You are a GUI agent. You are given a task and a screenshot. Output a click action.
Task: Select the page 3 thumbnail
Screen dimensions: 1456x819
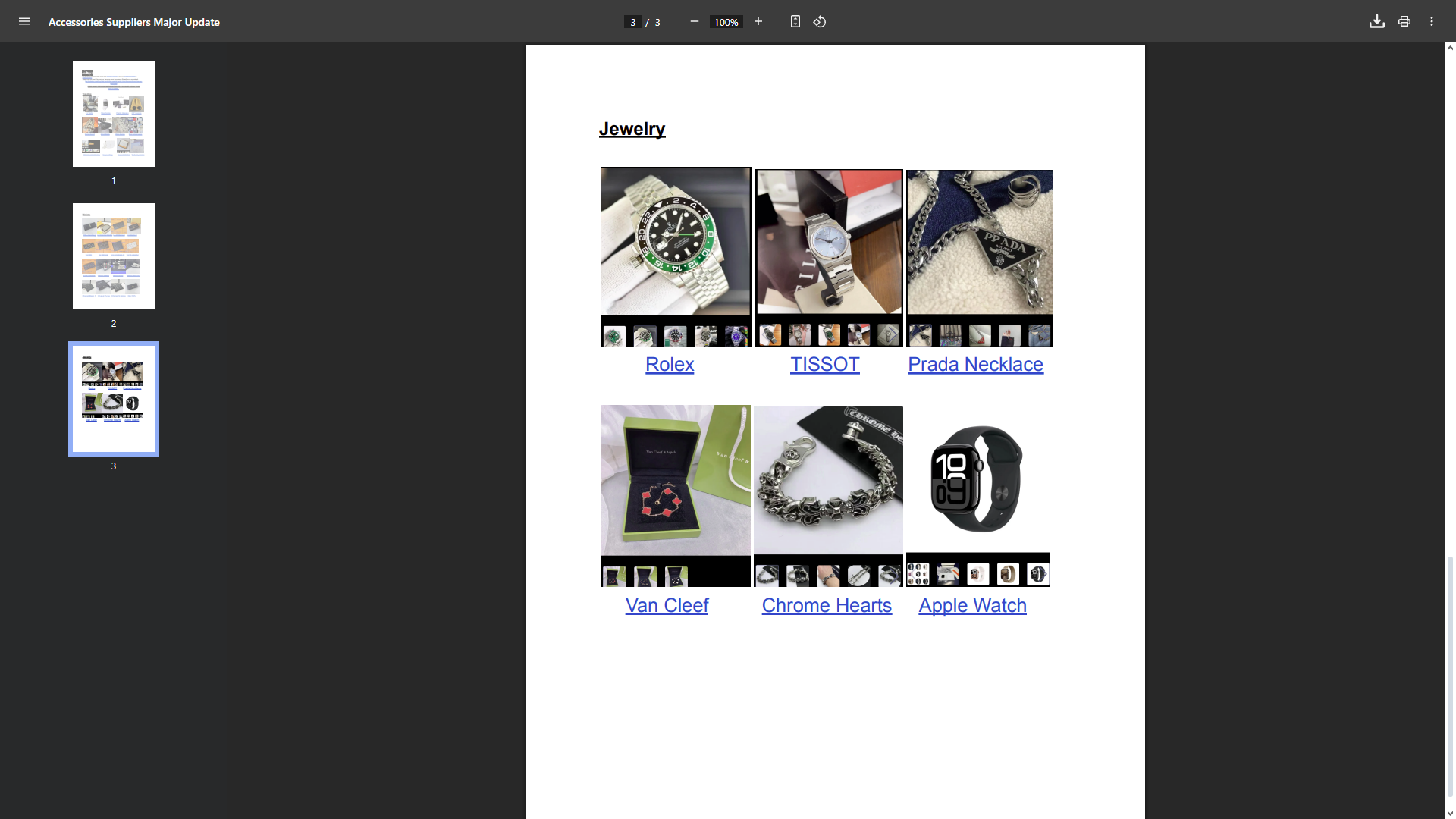(114, 399)
